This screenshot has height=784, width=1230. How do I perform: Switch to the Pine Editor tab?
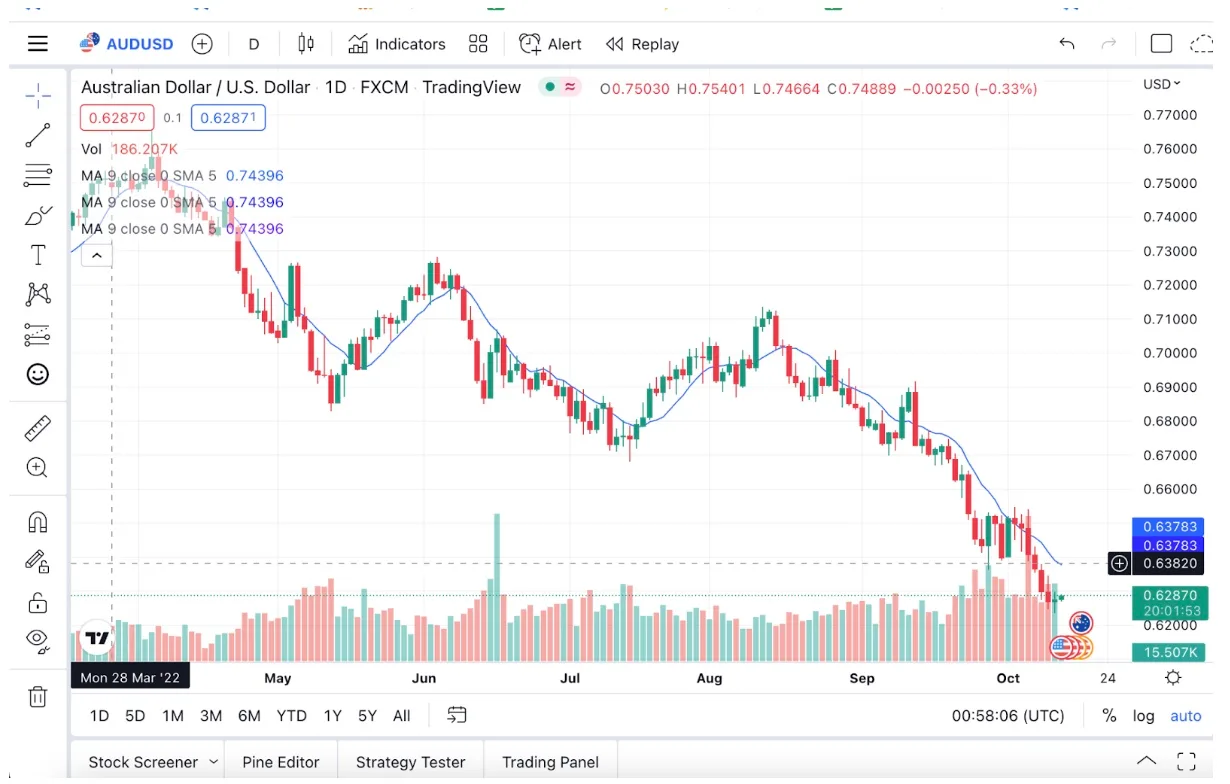[x=280, y=762]
